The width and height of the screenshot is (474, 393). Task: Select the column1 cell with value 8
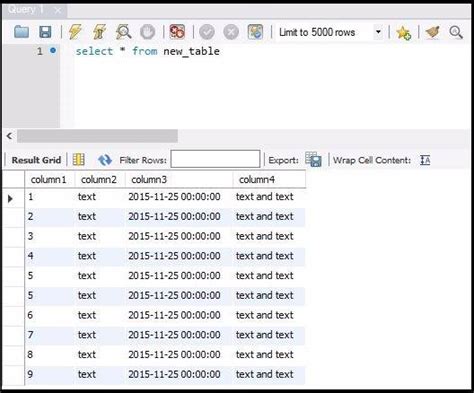(x=50, y=354)
